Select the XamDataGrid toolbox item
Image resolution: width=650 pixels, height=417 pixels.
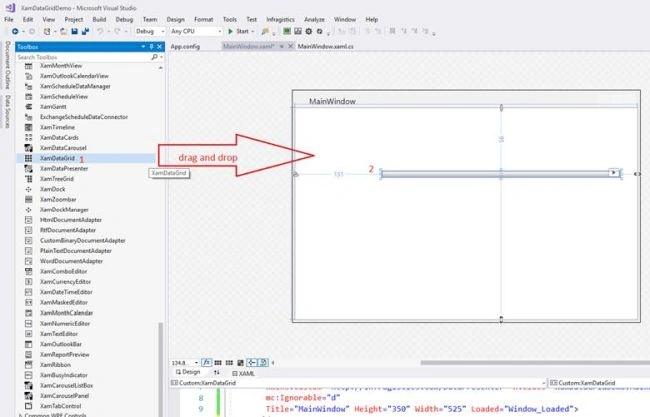(x=86, y=158)
